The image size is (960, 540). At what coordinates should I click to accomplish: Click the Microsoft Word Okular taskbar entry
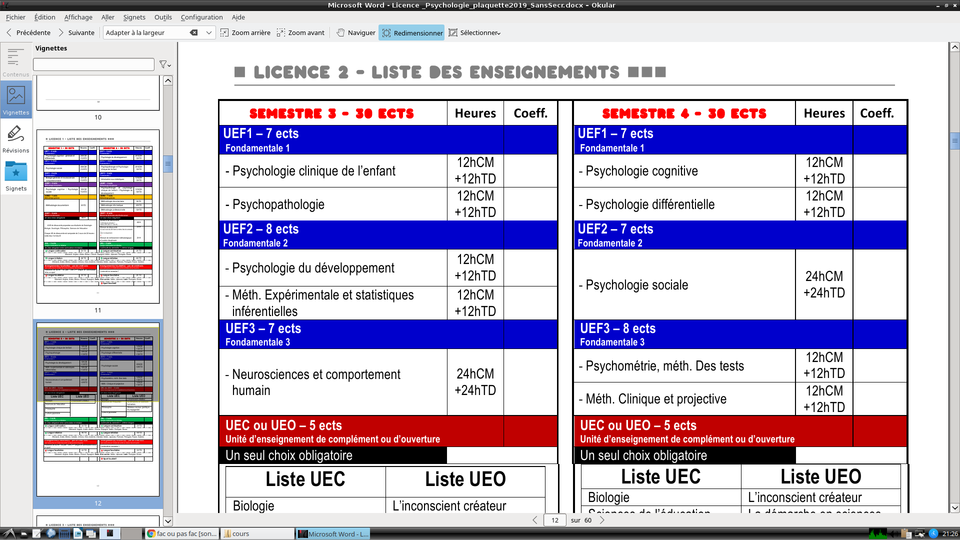pyautogui.click(x=333, y=533)
